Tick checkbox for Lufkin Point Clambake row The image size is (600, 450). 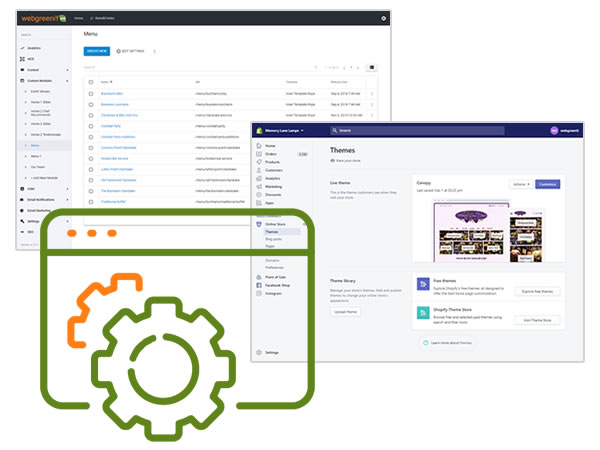coord(91,169)
